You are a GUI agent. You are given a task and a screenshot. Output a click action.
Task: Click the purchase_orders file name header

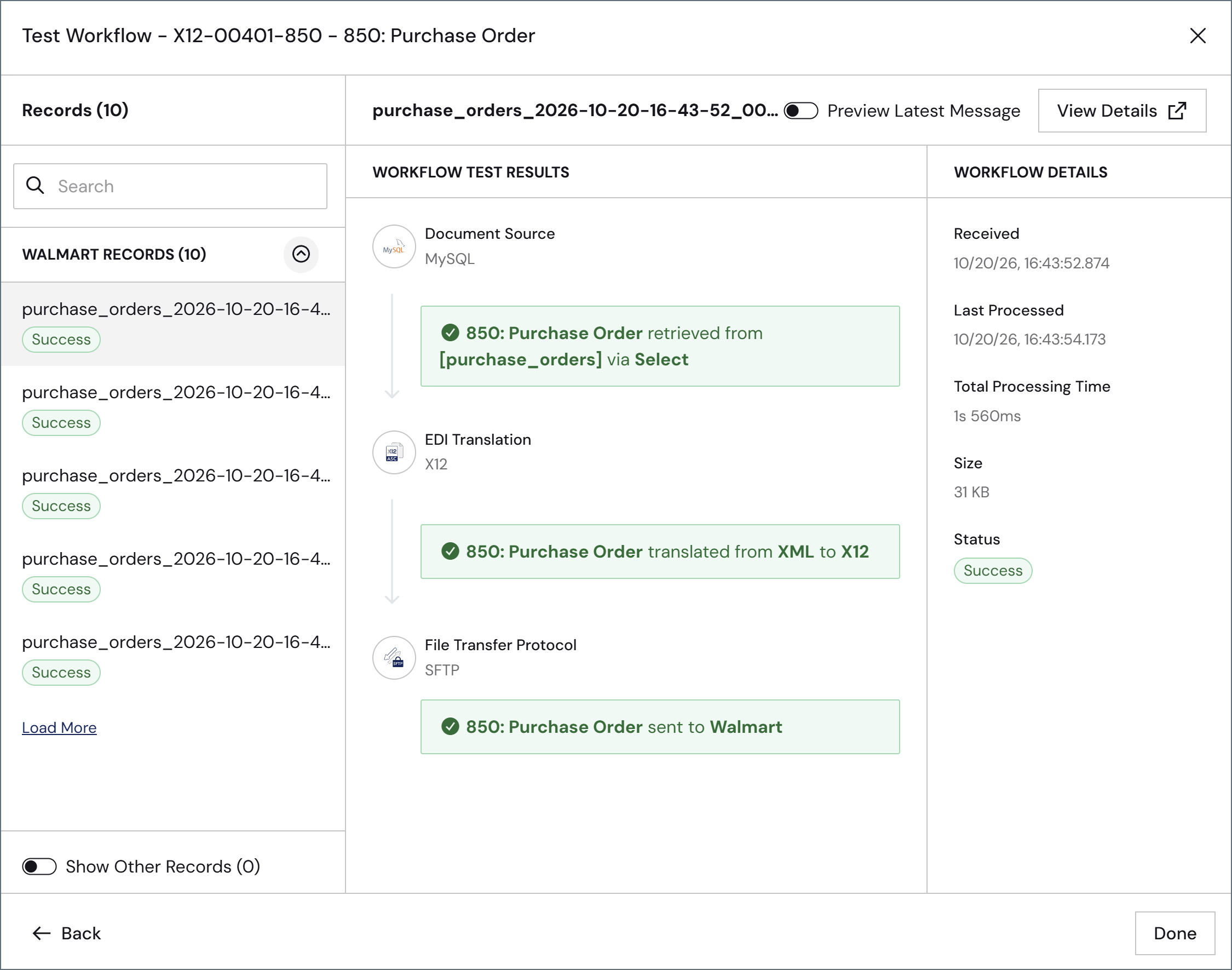coord(575,110)
